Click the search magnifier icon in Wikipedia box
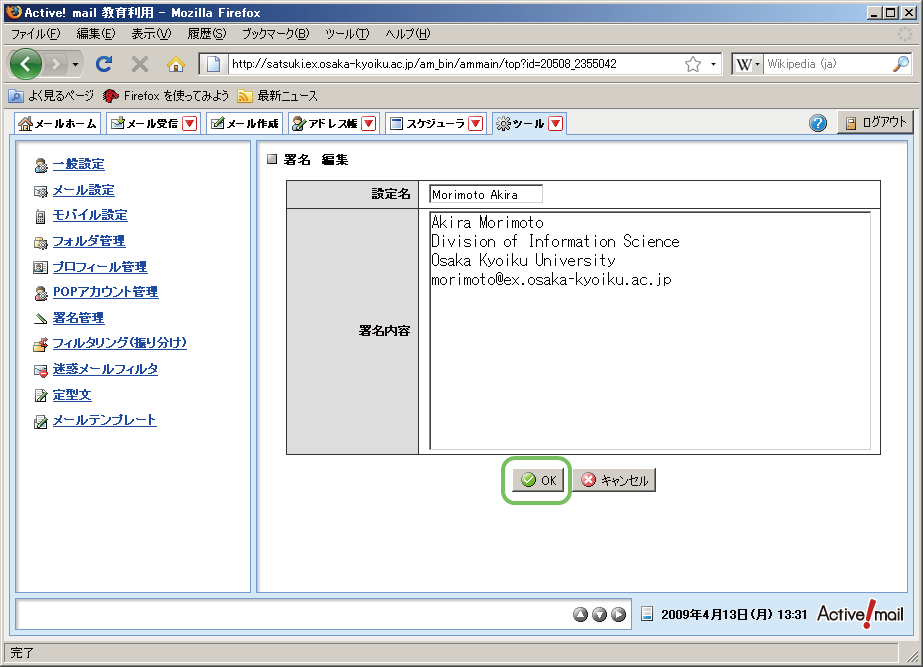This screenshot has width=923, height=667. [x=900, y=64]
